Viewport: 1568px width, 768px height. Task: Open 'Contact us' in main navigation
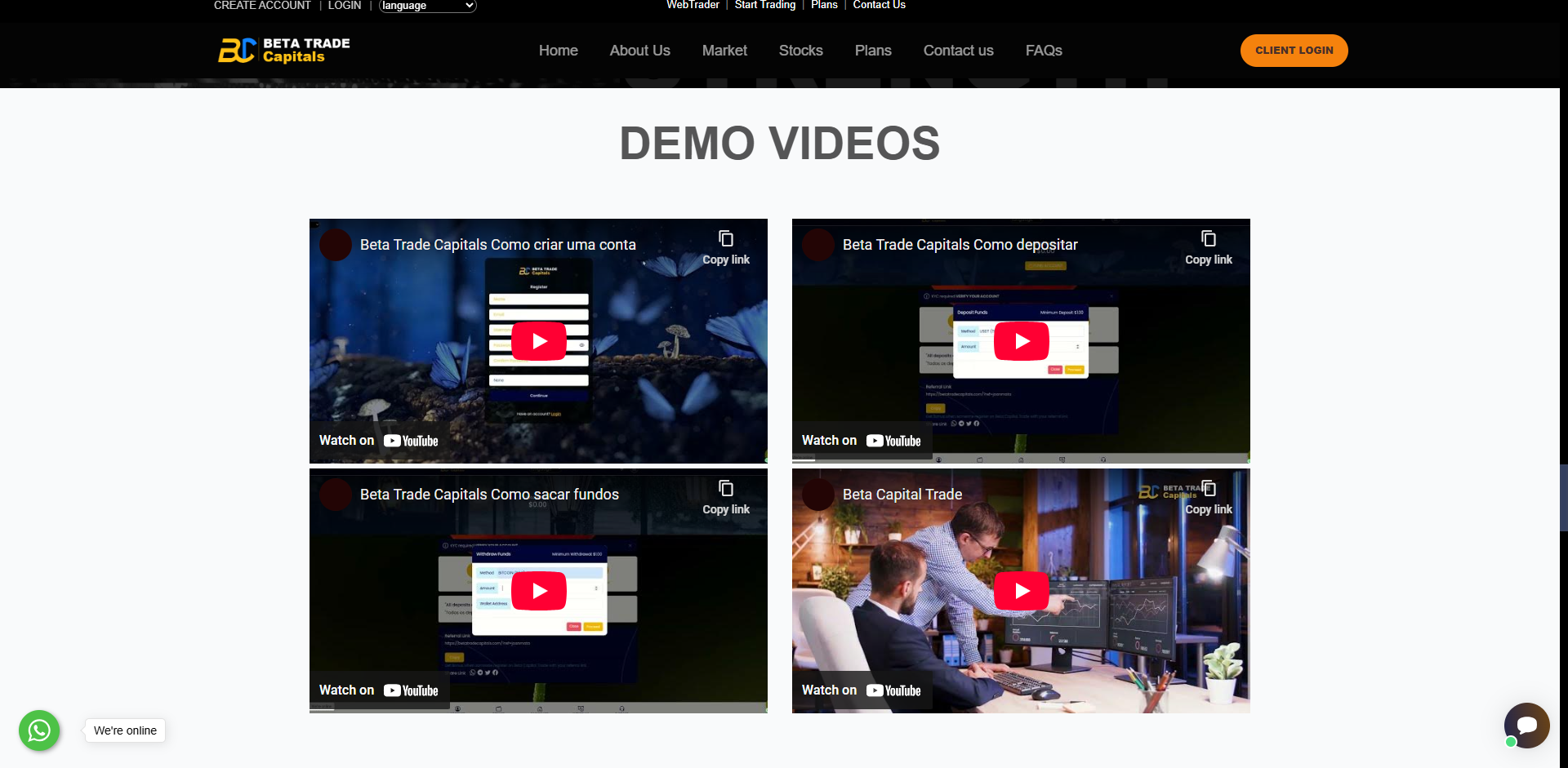click(959, 51)
